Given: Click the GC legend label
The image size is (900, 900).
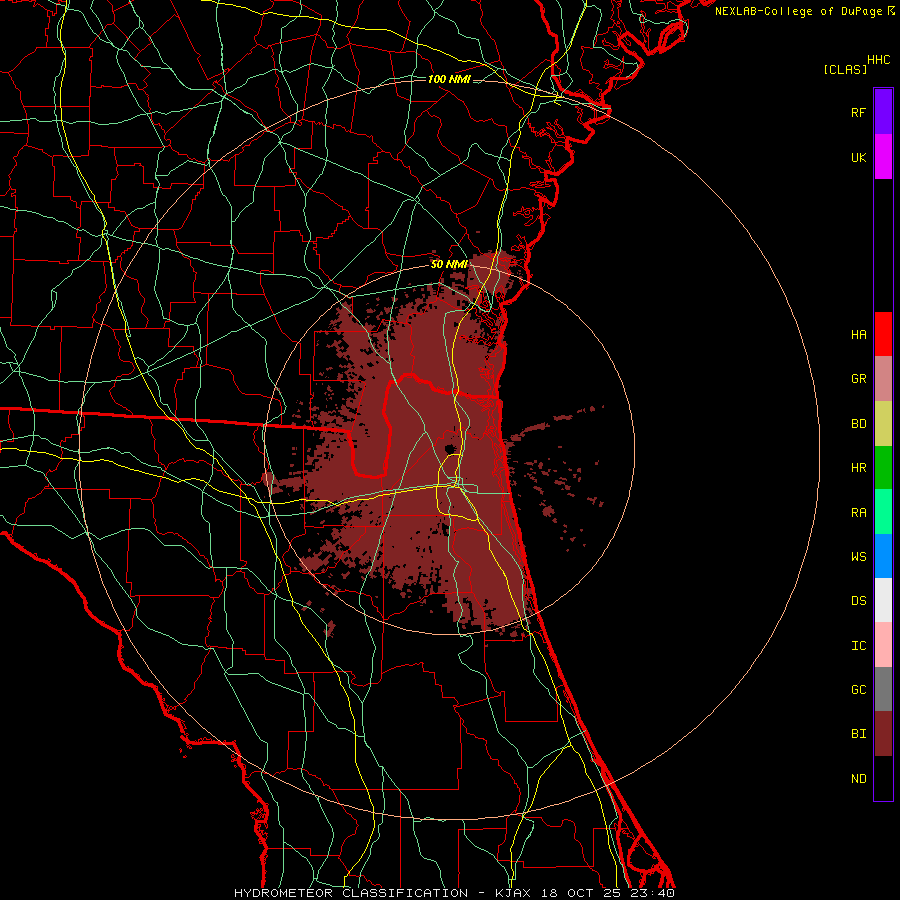Looking at the screenshot, I should (858, 690).
